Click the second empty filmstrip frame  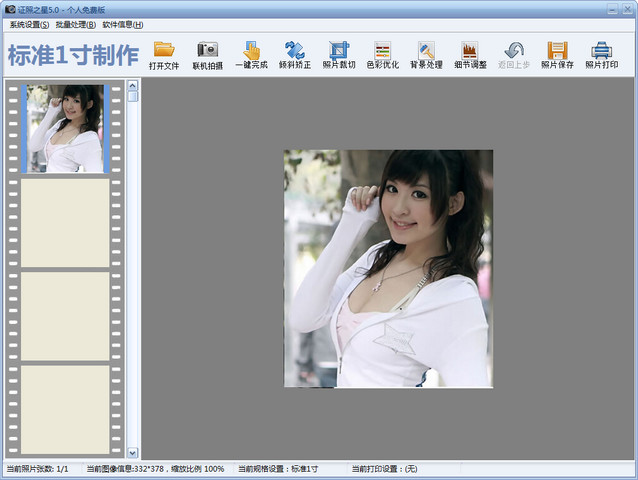pos(65,223)
